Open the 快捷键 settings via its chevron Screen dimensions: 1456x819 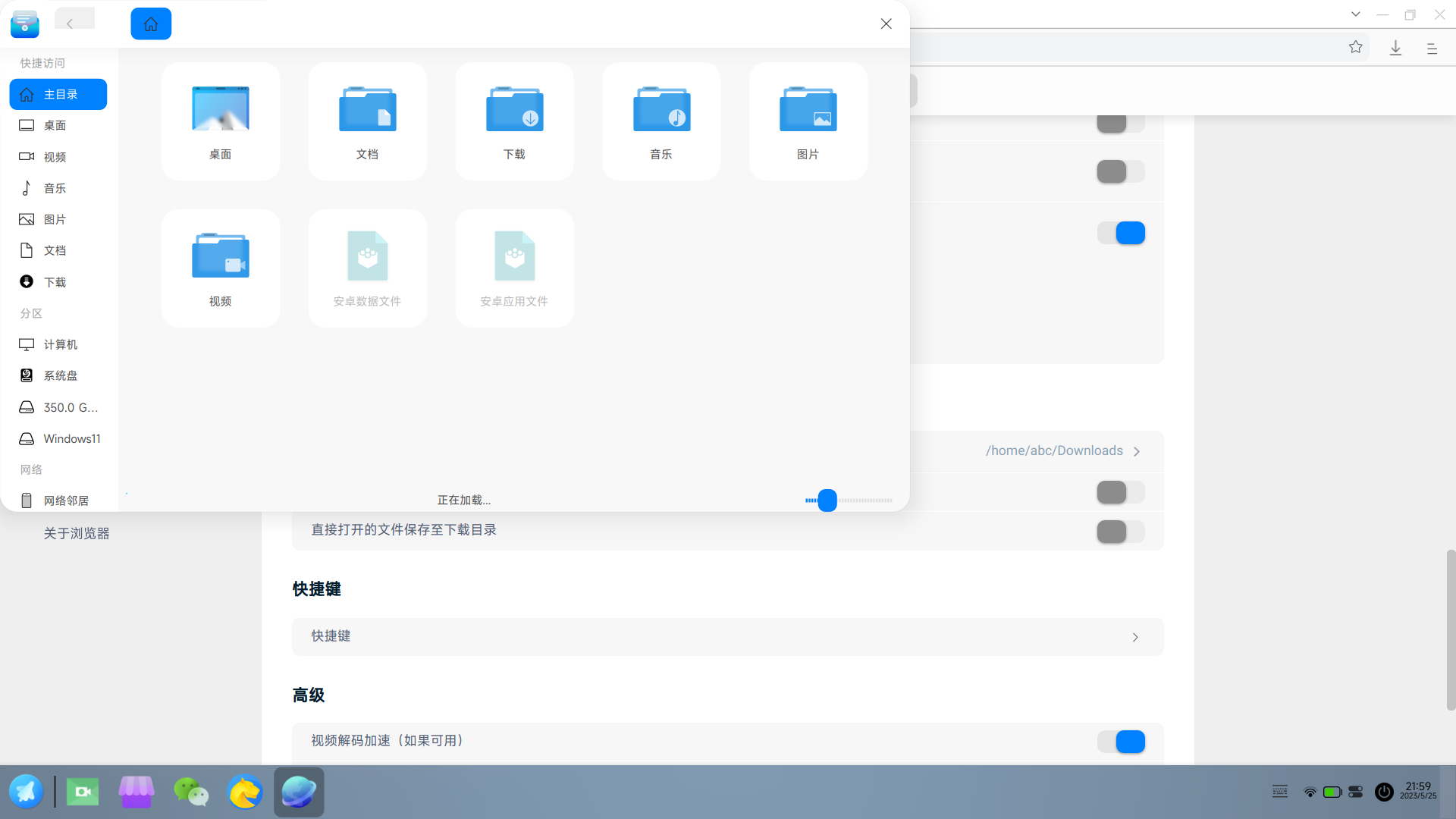pyautogui.click(x=1135, y=637)
